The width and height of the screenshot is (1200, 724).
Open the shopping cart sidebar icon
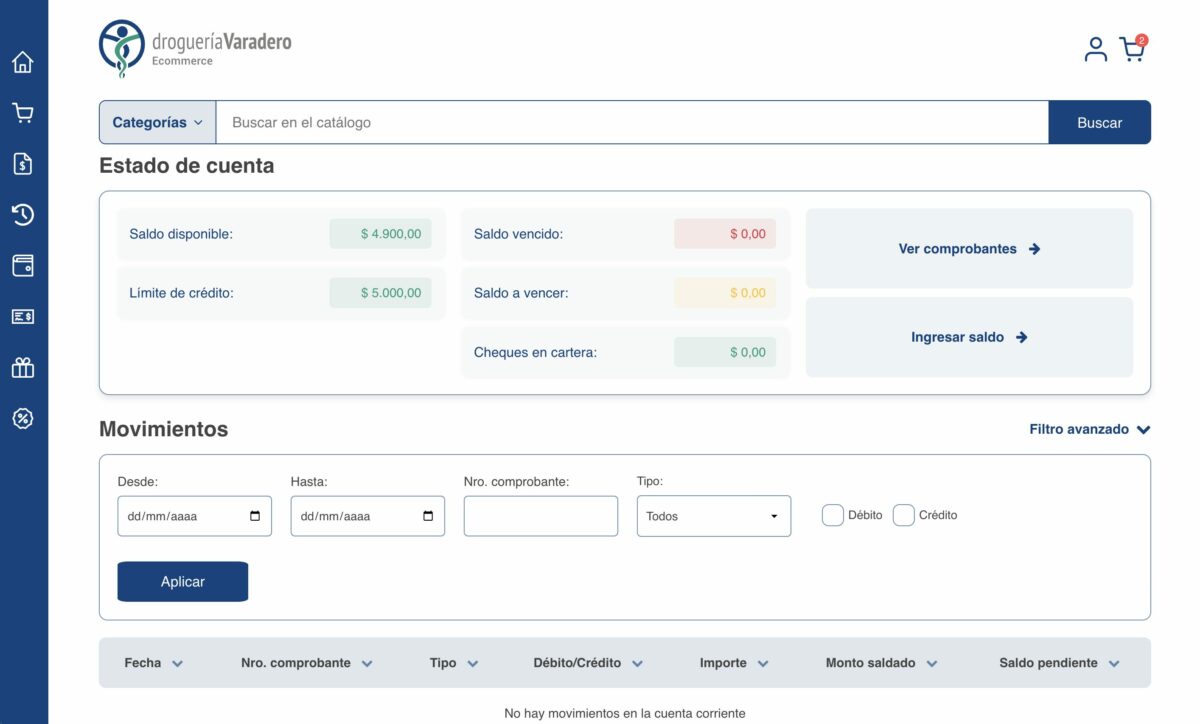(x=23, y=113)
